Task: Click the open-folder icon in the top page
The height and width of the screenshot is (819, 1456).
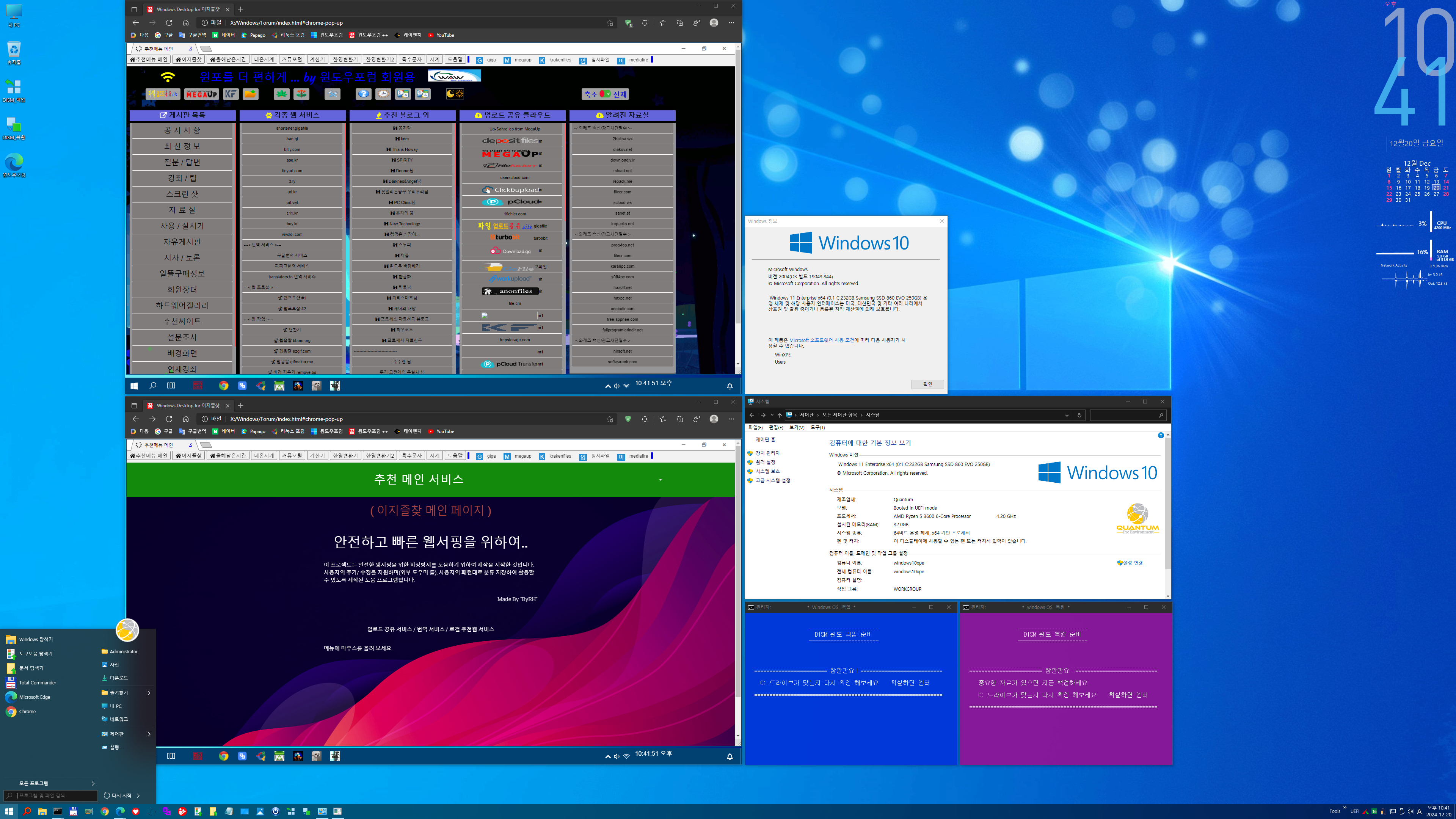Action: 251,94
